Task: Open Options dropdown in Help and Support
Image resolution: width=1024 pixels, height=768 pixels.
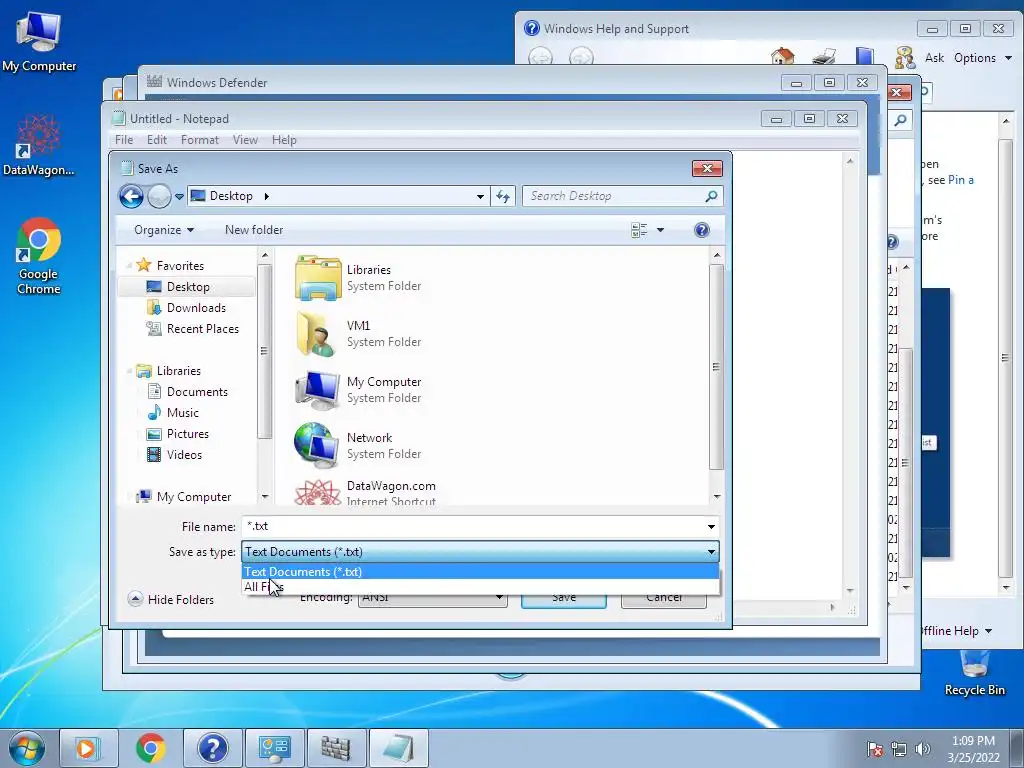Action: pyautogui.click(x=982, y=57)
